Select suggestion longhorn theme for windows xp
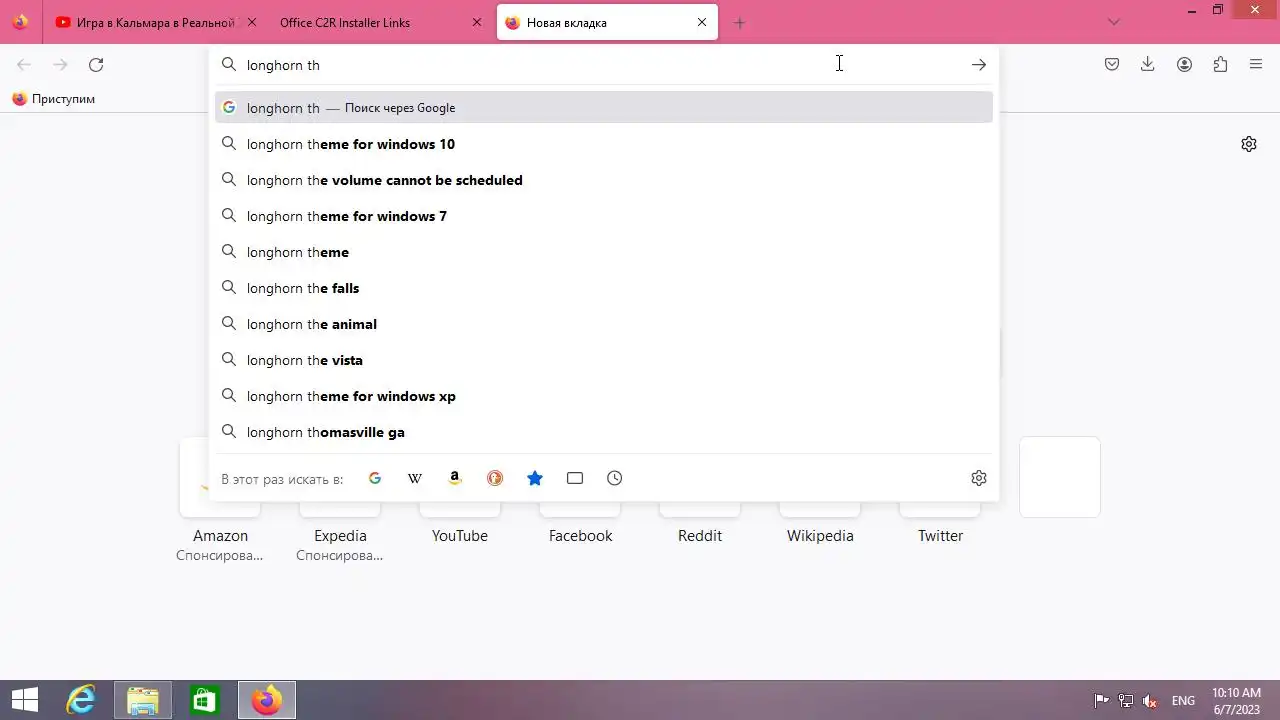The width and height of the screenshot is (1280, 720). (604, 396)
